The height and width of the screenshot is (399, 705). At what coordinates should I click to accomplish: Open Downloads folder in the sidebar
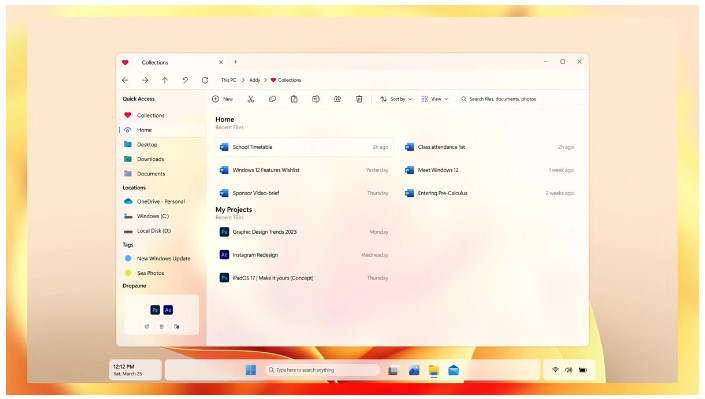[161, 159]
